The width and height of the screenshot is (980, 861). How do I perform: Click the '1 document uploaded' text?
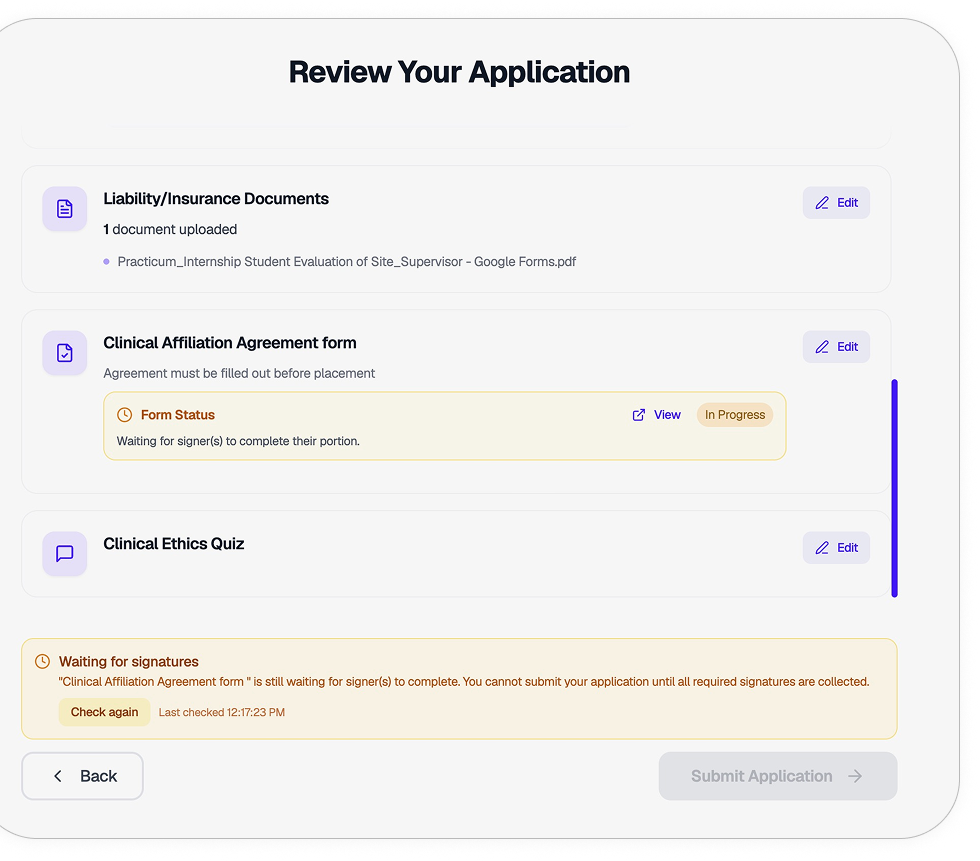click(x=170, y=229)
